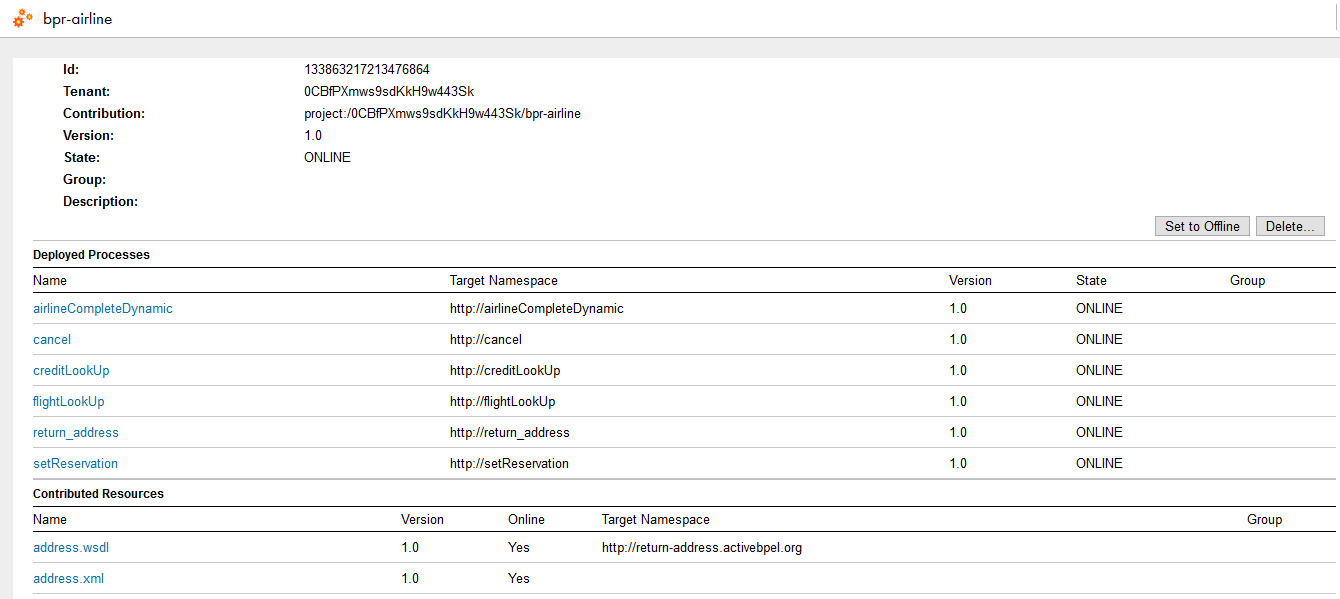
Task: Select the Tenant value 0CBfPXmws9sdKkH9w443Sk
Action: click(x=389, y=92)
